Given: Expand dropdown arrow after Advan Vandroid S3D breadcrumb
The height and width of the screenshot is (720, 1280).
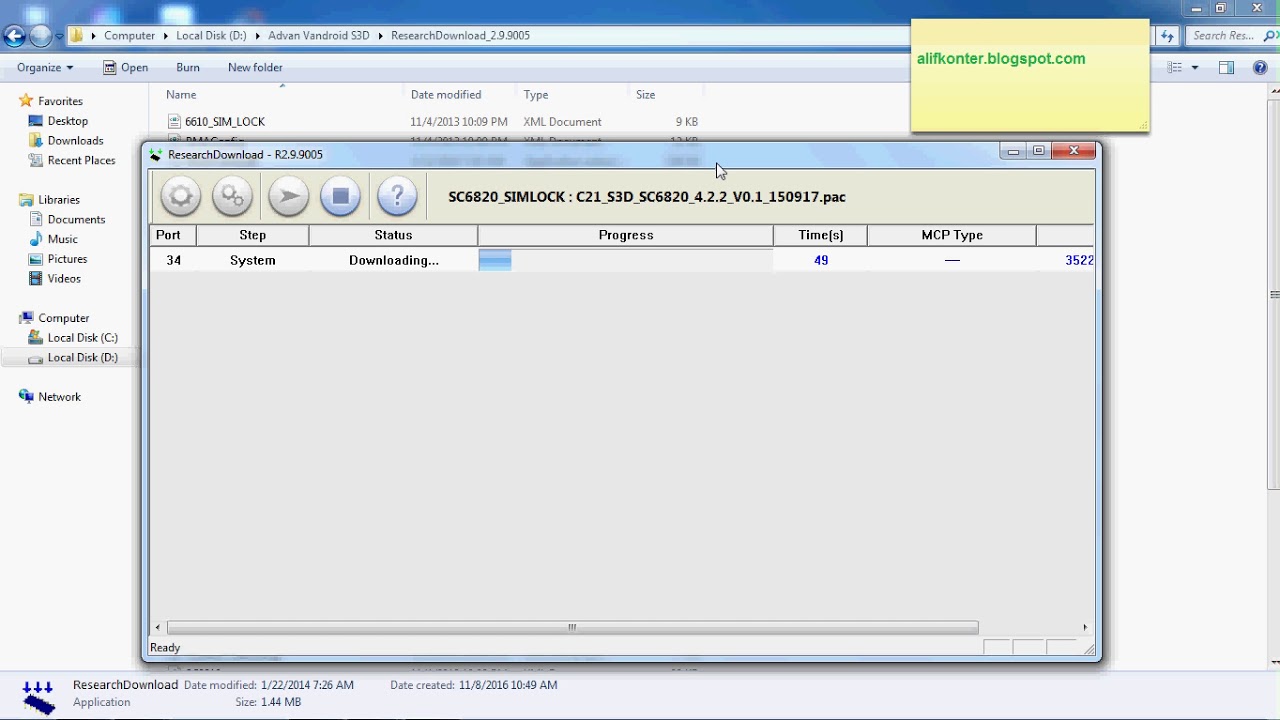Looking at the screenshot, I should point(380,36).
